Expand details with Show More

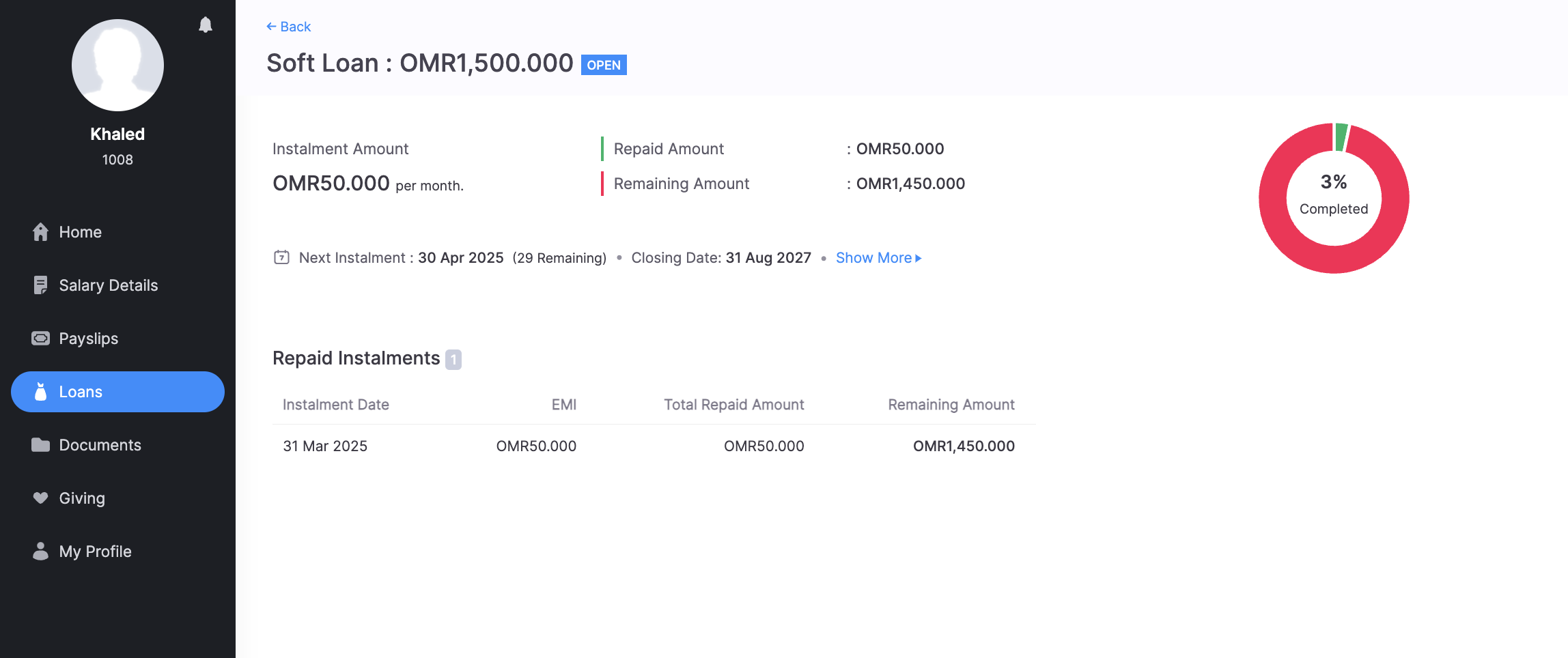(x=878, y=258)
